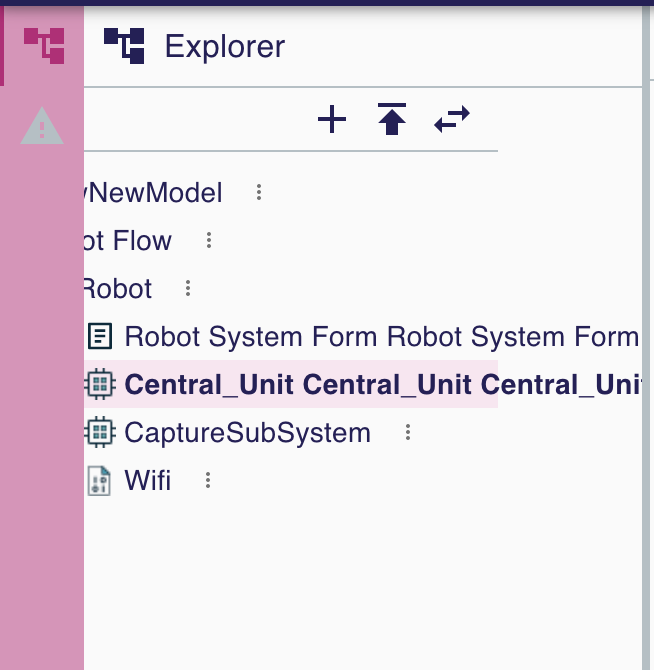
Task: Click the Explorer panel's right resize bar
Action: click(x=646, y=338)
